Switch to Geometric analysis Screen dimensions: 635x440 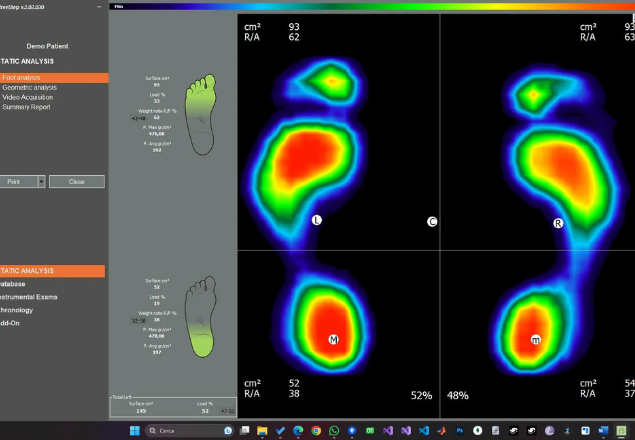(x=30, y=87)
